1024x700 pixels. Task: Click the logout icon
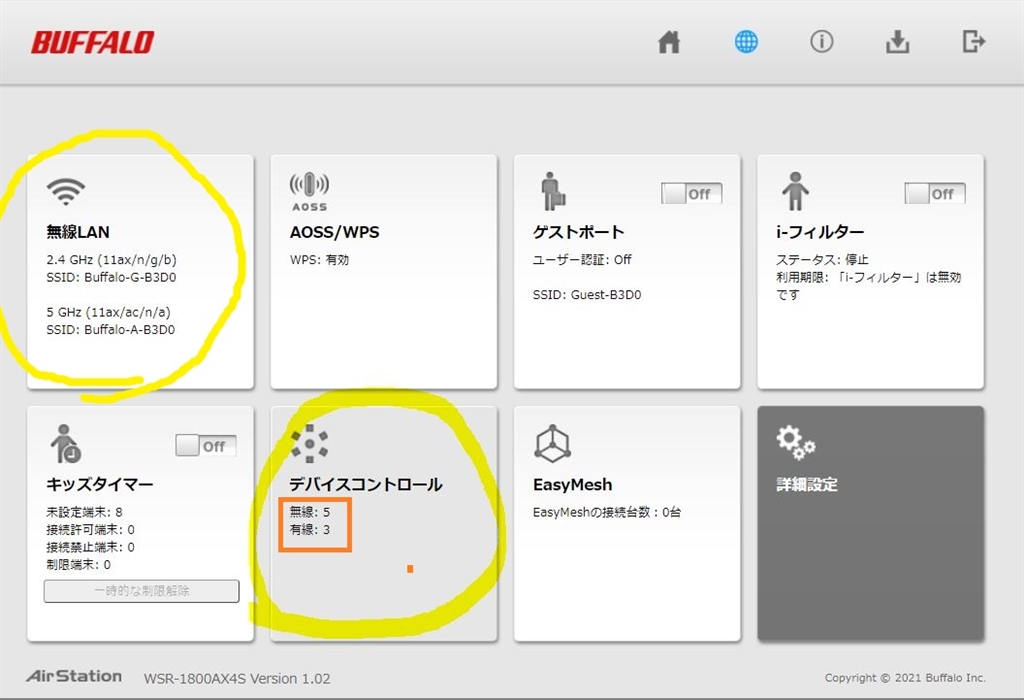[974, 42]
